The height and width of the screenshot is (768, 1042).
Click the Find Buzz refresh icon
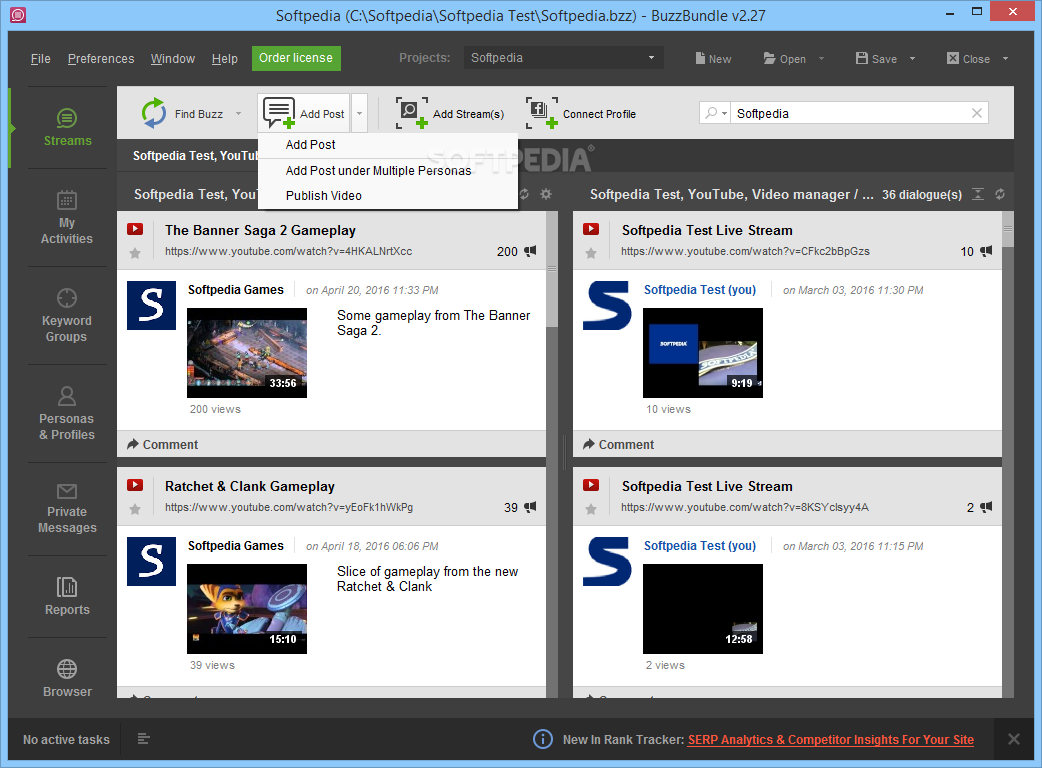(x=154, y=113)
